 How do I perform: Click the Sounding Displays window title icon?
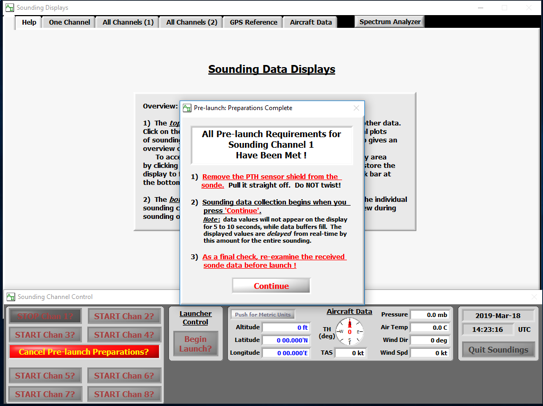10,7
